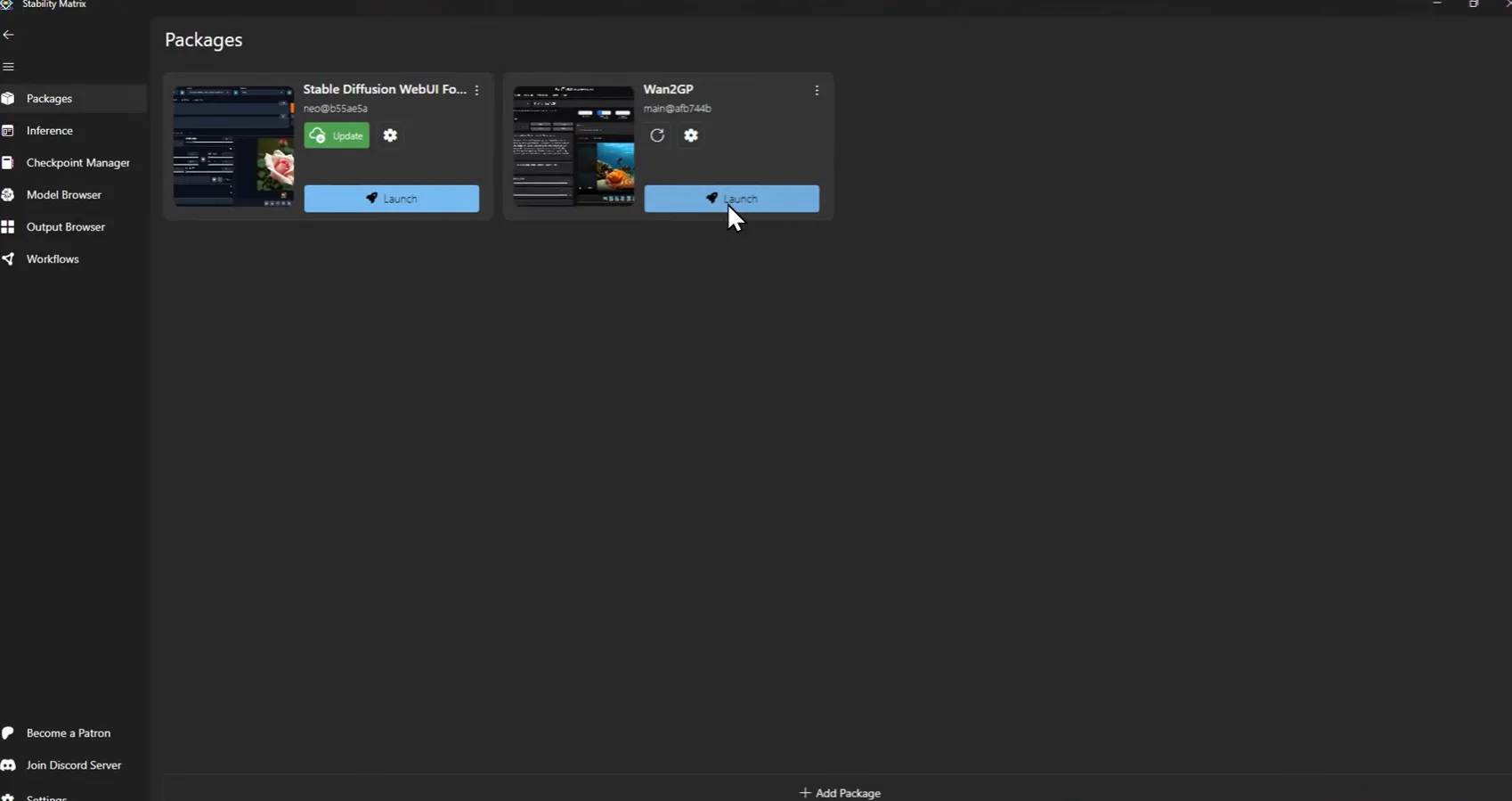1512x801 pixels.
Task: Click the Model Browser globe icon
Action: click(x=8, y=195)
